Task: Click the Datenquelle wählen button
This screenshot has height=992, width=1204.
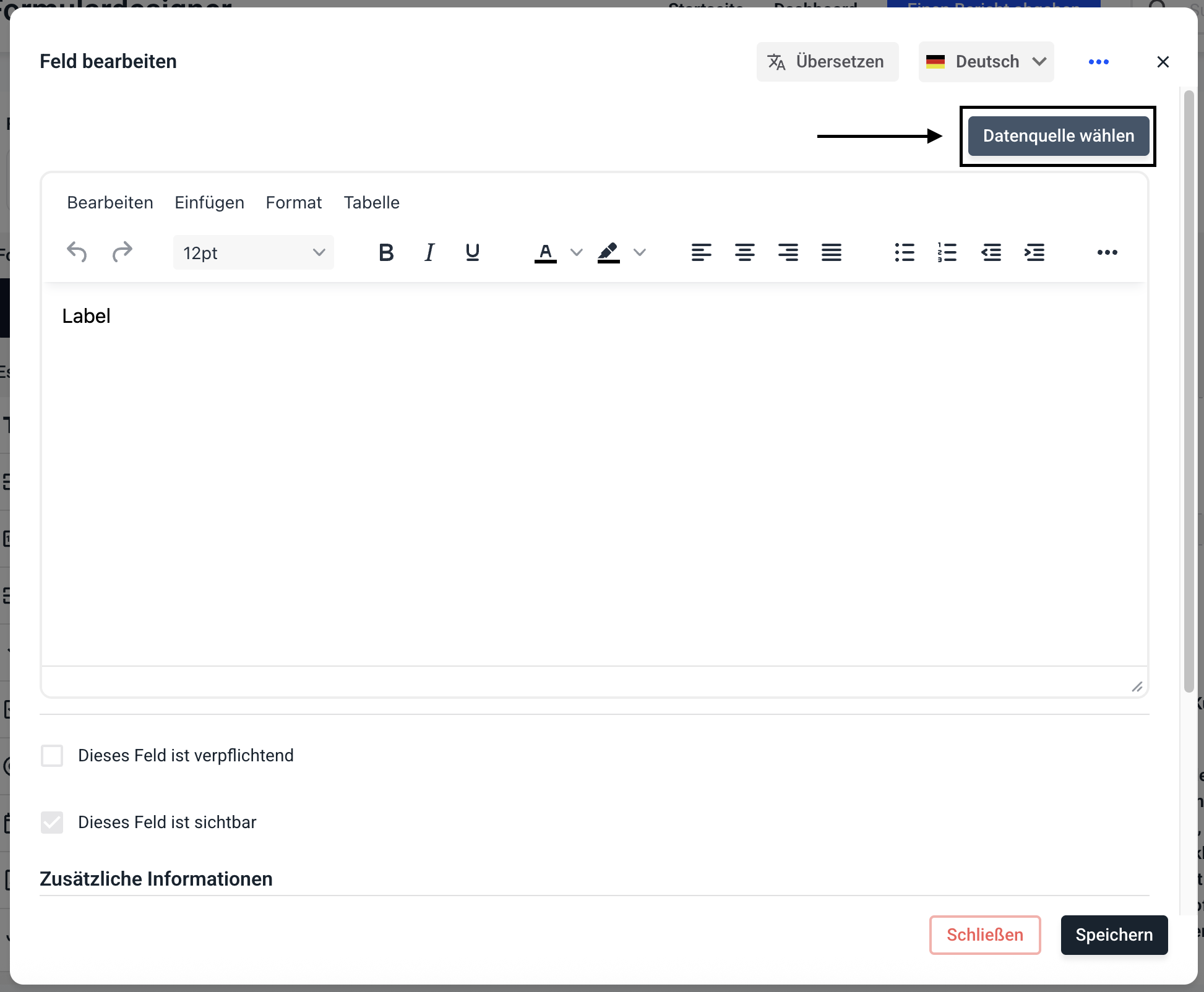Action: [x=1059, y=136]
